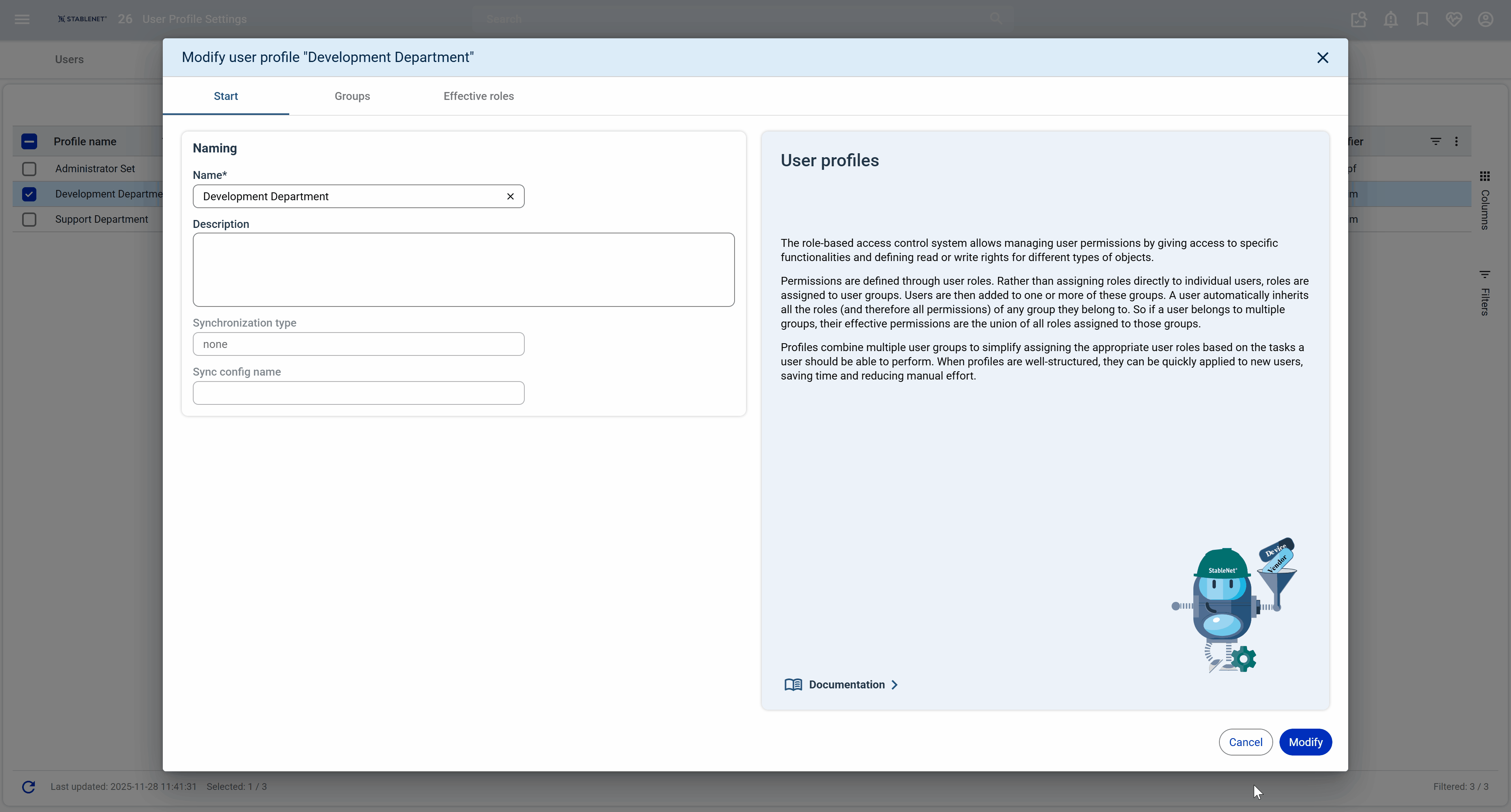This screenshot has width=1511, height=812.
Task: Clear the Name field with X icon
Action: click(510, 196)
